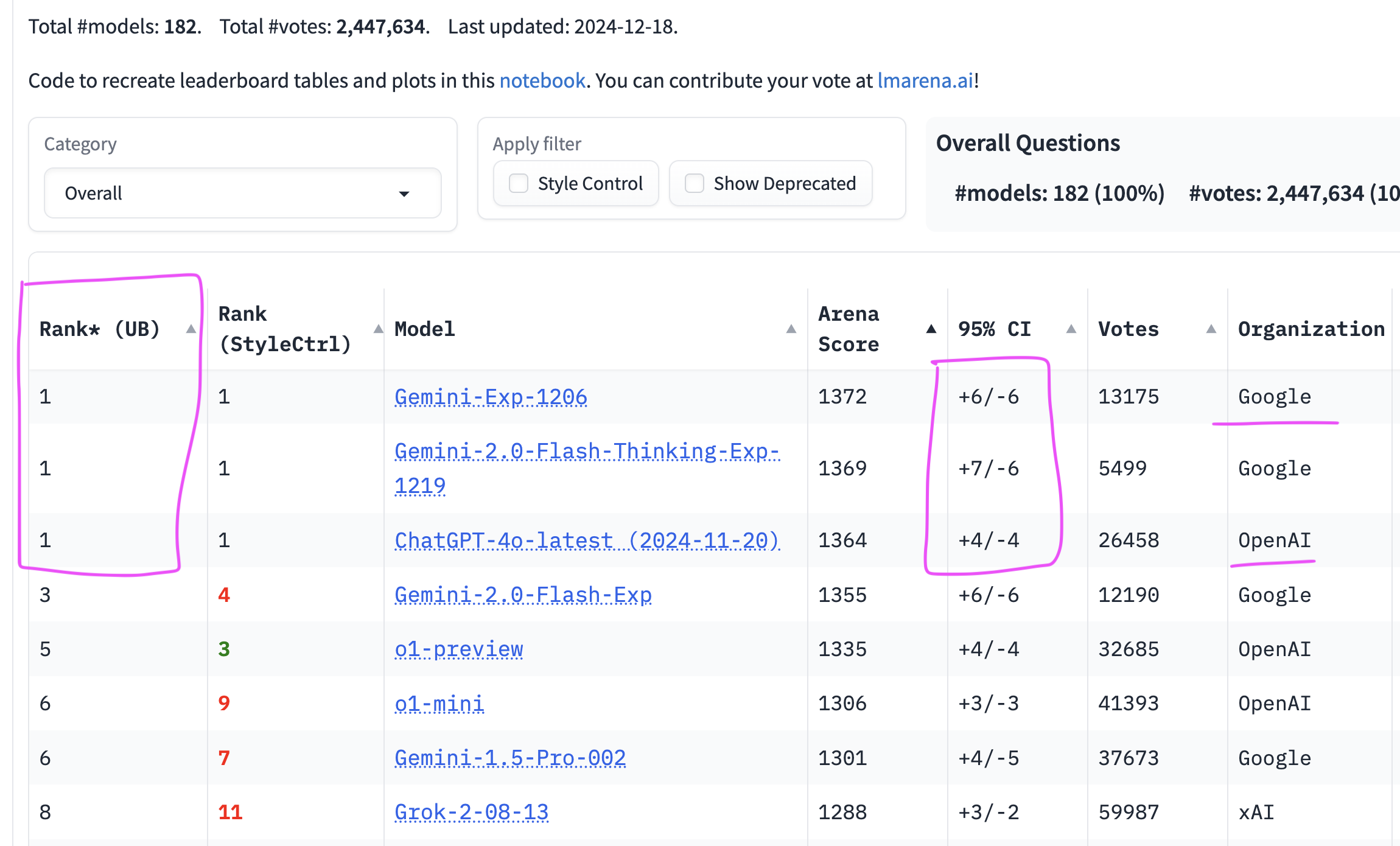Select Votes value 32685
The width and height of the screenshot is (1400, 846).
[1129, 649]
